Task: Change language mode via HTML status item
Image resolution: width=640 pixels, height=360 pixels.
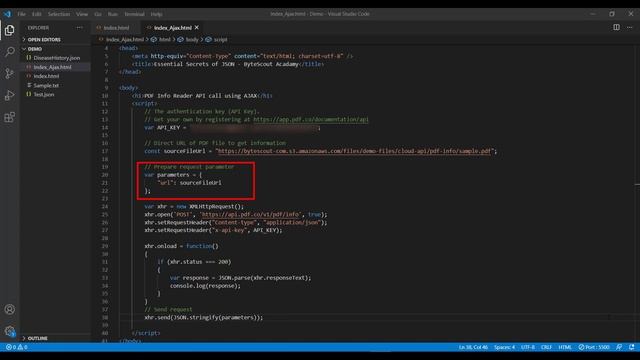Action: pos(565,347)
